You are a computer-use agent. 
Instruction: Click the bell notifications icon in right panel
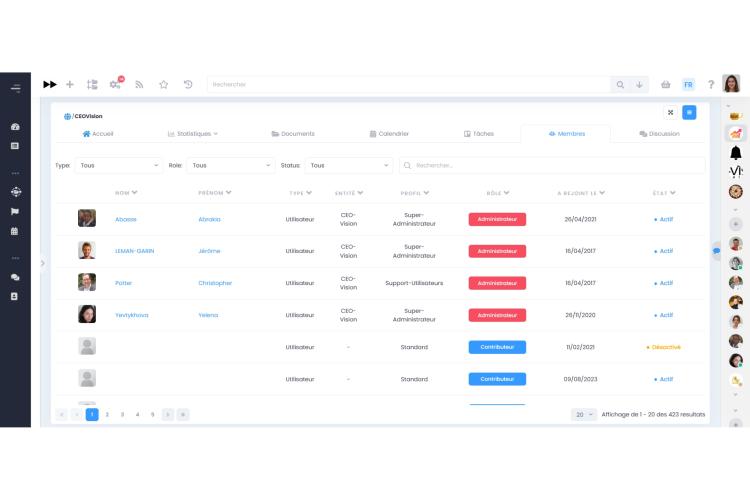[736, 153]
